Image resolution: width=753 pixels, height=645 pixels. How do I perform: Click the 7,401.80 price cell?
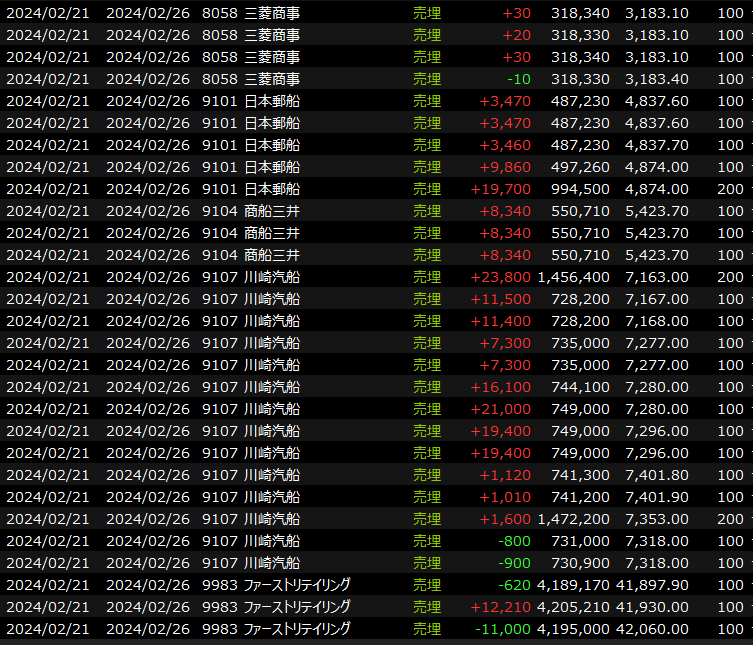point(656,475)
